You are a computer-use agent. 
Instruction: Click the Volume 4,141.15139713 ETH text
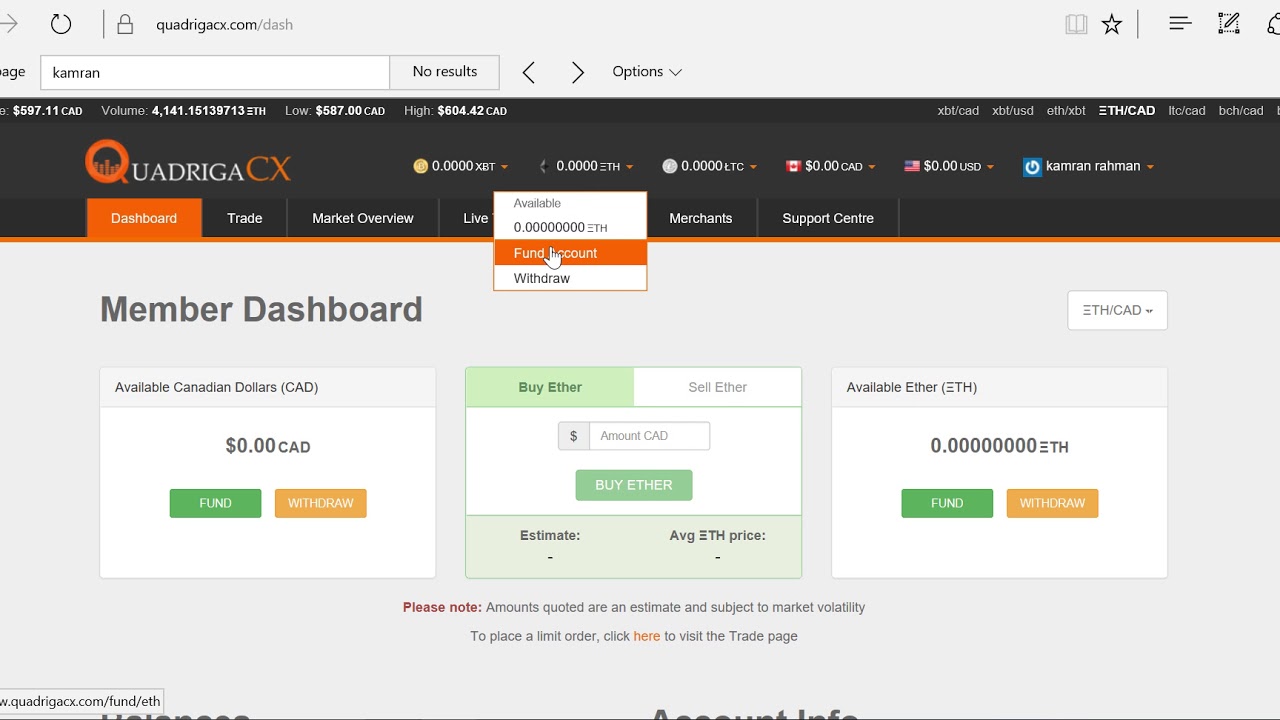point(184,111)
